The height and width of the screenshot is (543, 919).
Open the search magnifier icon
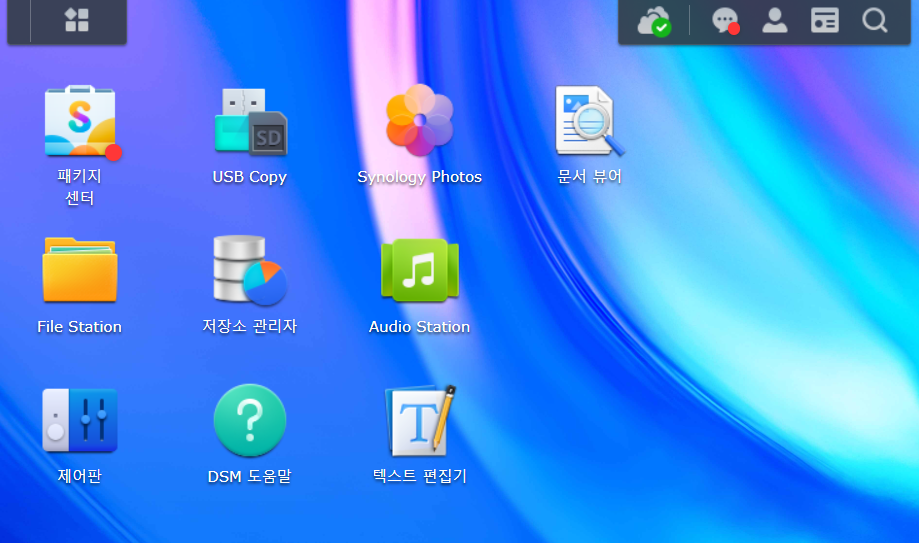coord(874,20)
